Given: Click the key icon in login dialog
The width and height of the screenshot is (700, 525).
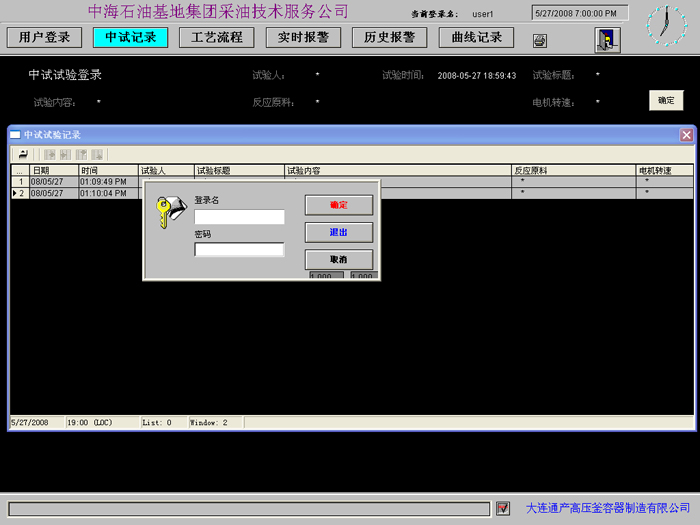Looking at the screenshot, I should point(170,212).
